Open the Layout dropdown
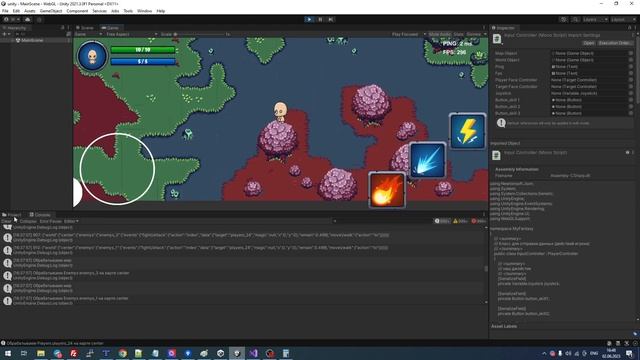 pyautogui.click(x=622, y=19)
